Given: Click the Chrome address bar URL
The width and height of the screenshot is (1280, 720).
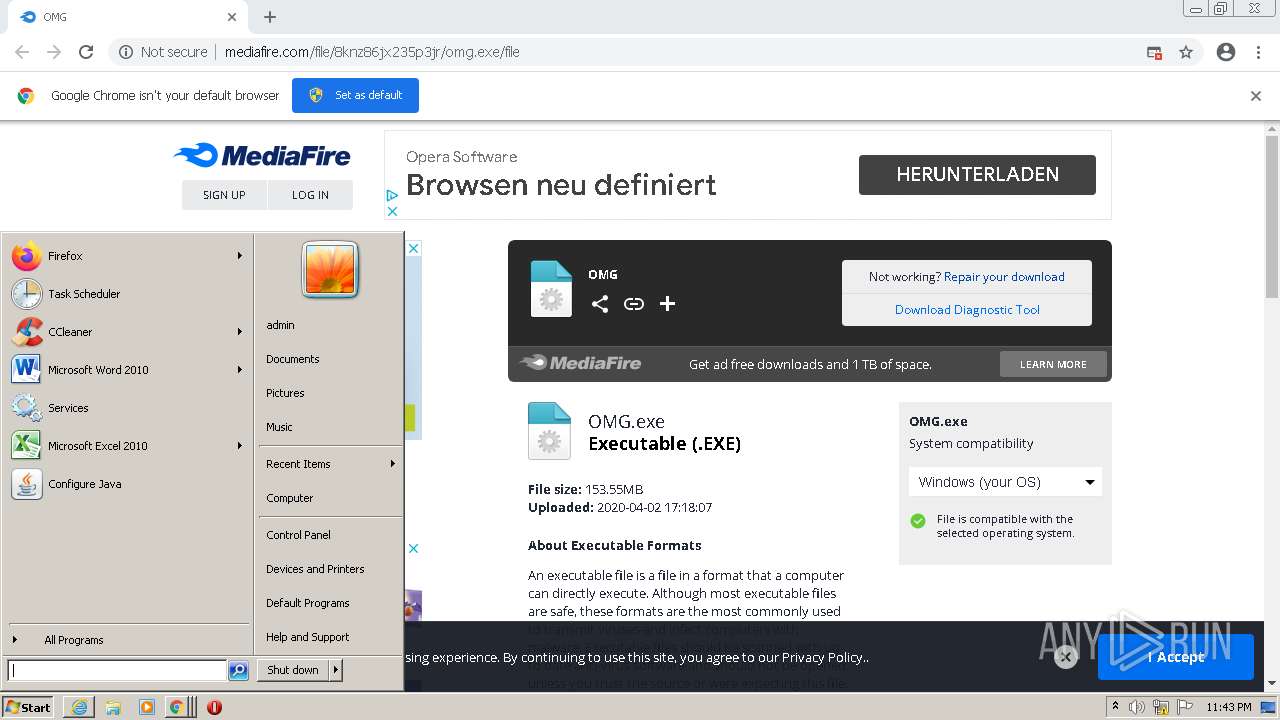Looking at the screenshot, I should (x=372, y=52).
